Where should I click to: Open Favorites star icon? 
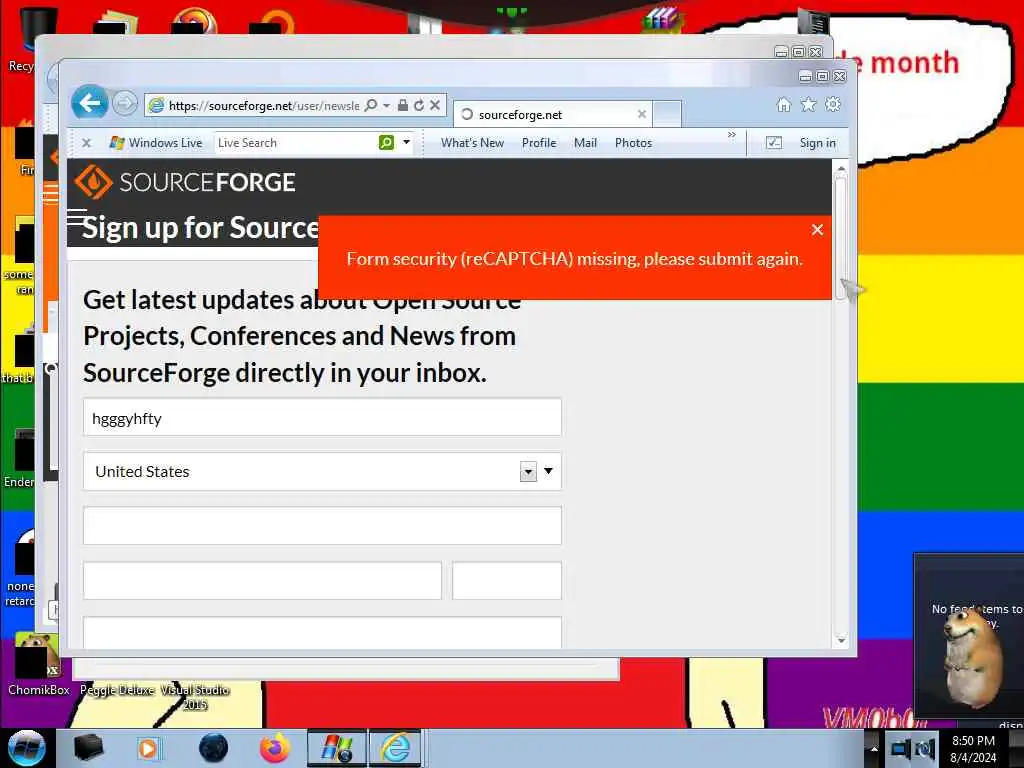point(808,104)
